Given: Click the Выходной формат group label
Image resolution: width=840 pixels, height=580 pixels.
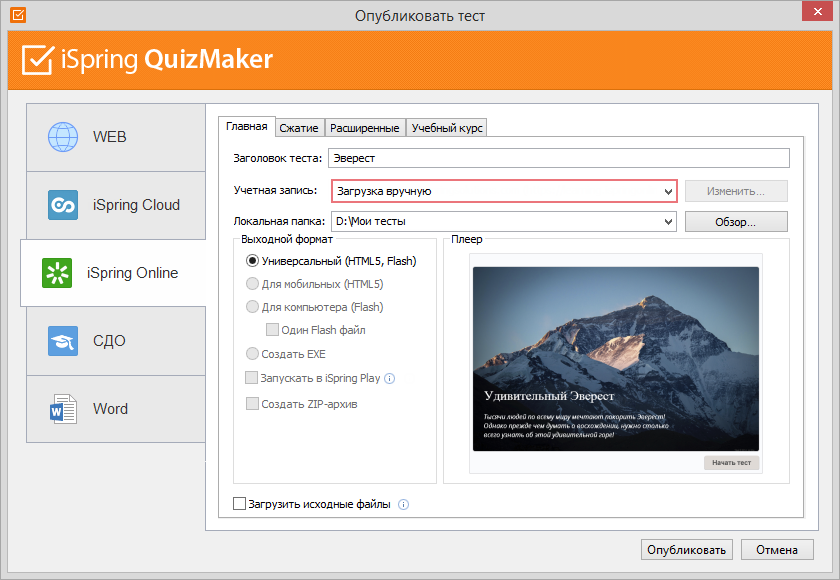Looking at the screenshot, I should click(287, 239).
